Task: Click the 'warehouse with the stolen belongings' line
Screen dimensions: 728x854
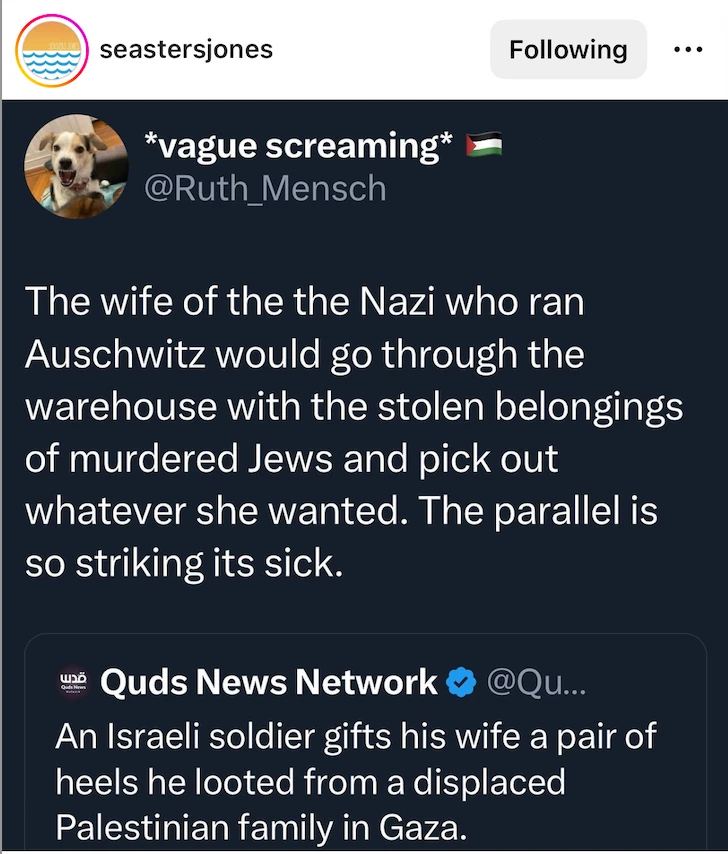Action: pyautogui.click(x=353, y=406)
